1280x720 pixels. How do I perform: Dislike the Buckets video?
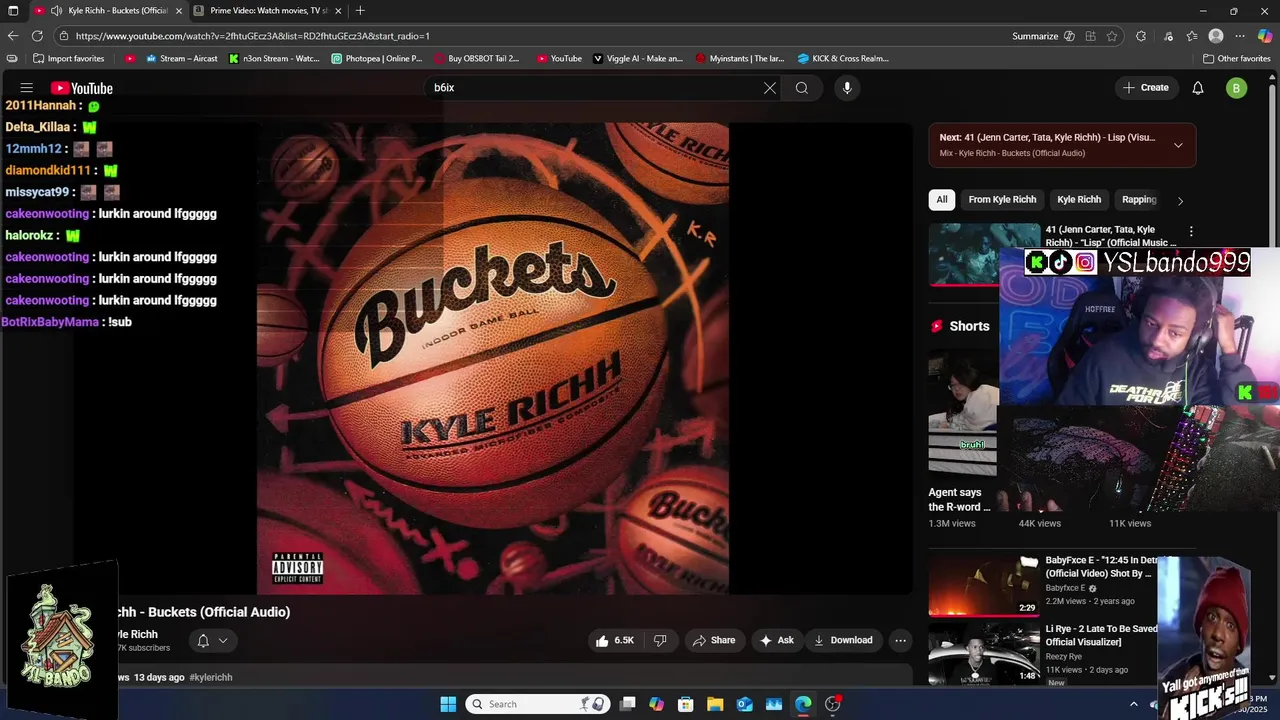660,640
